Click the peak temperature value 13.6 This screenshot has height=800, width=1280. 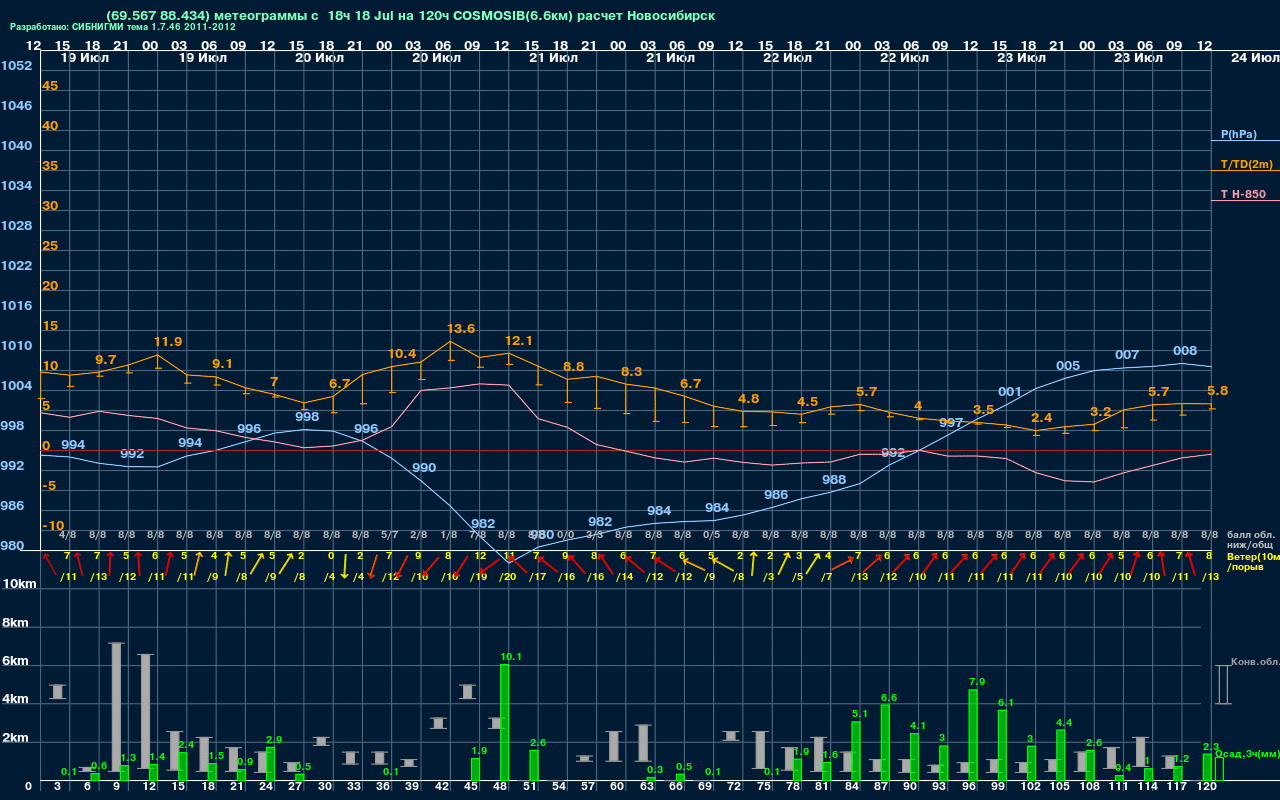click(x=461, y=328)
